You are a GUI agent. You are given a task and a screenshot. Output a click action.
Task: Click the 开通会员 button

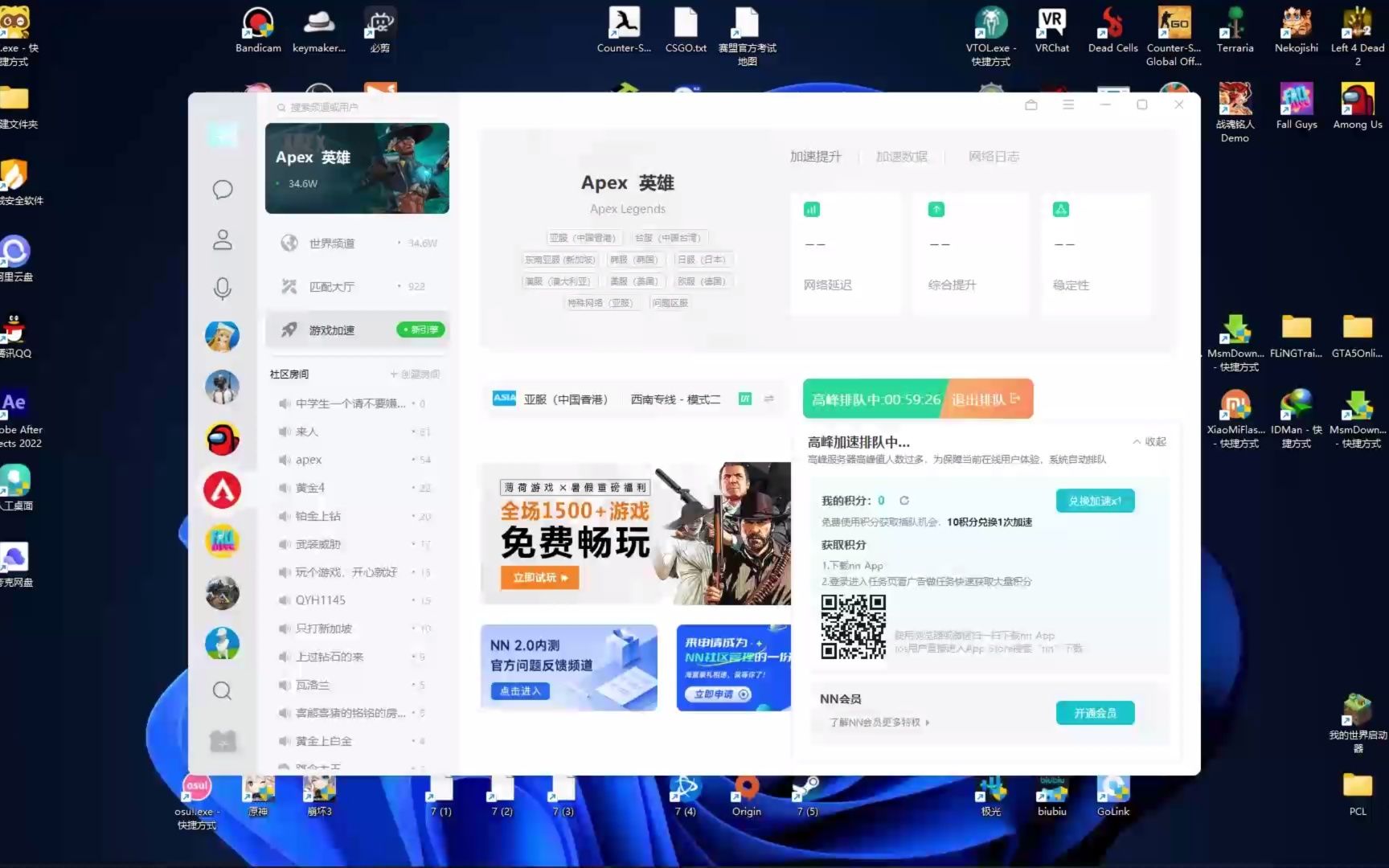click(x=1095, y=713)
